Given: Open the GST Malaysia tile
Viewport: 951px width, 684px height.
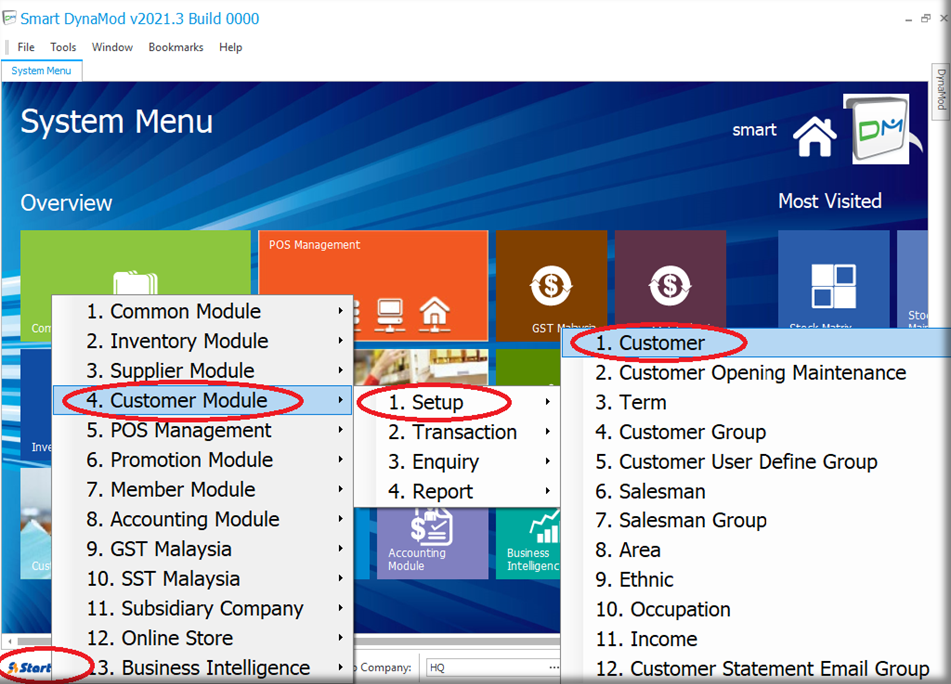Looking at the screenshot, I should tap(551, 286).
